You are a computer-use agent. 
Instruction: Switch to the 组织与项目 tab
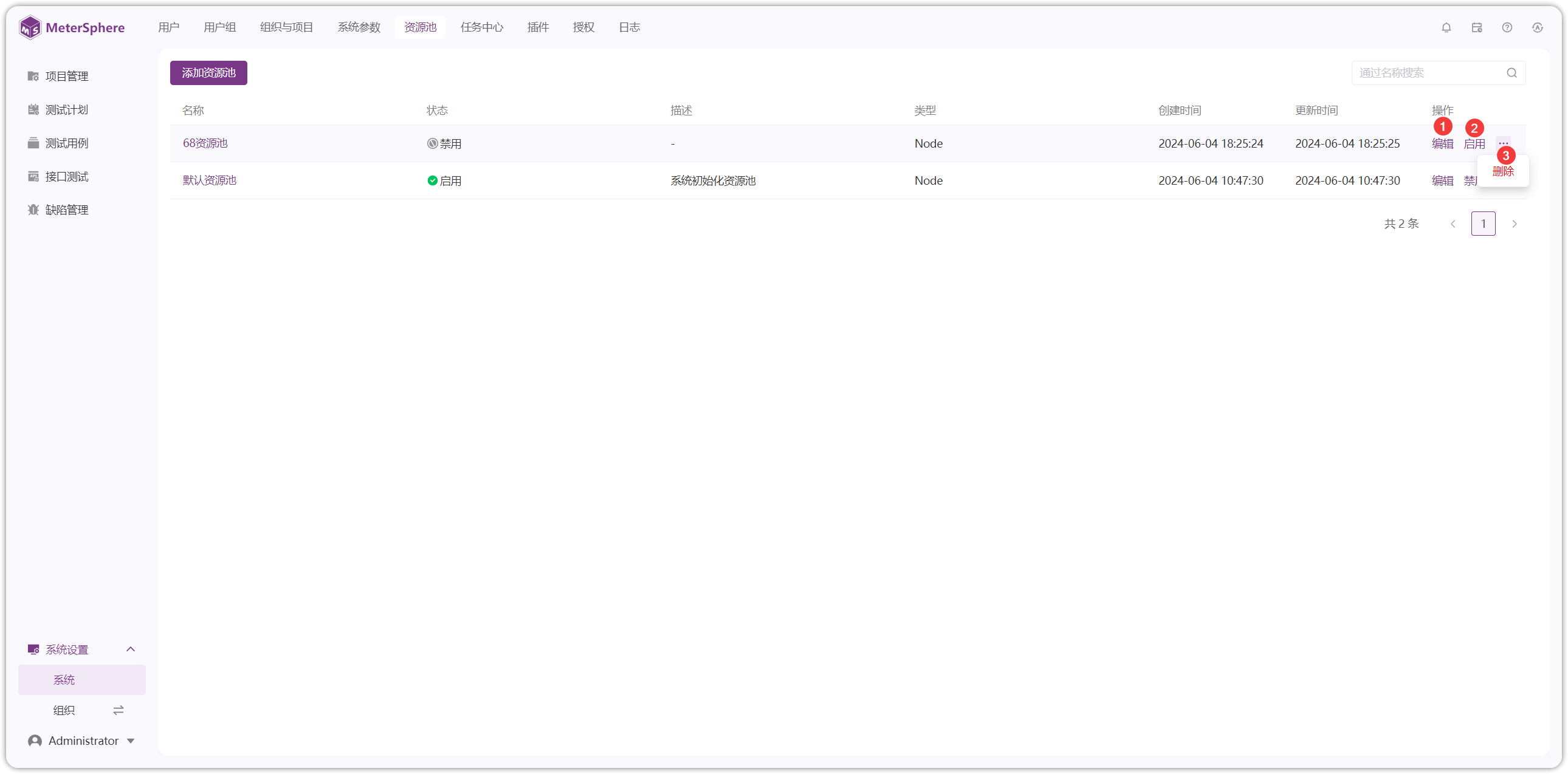287,27
